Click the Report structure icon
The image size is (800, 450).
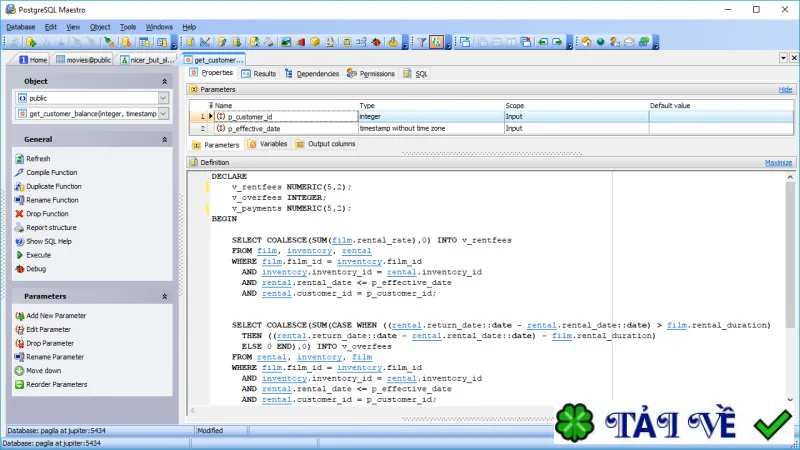click(x=19, y=228)
